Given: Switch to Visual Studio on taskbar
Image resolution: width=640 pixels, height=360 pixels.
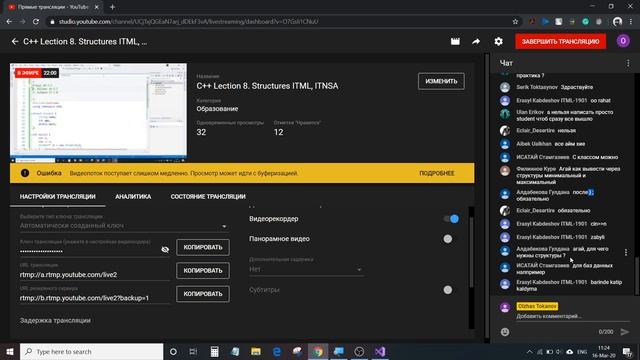Looking at the screenshot, I should (x=380, y=351).
